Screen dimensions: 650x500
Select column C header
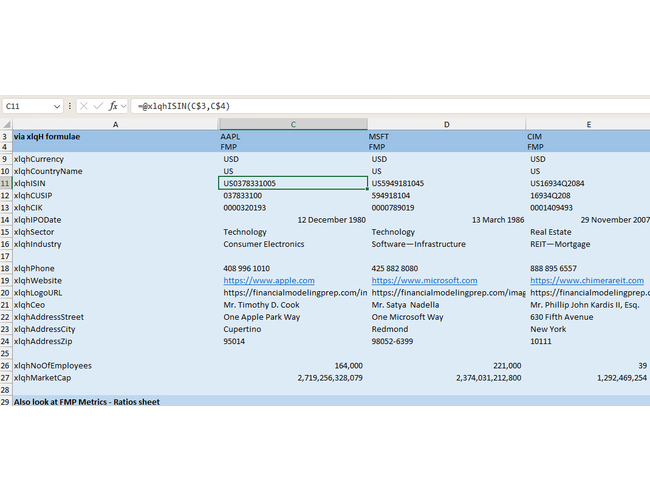coord(293,124)
